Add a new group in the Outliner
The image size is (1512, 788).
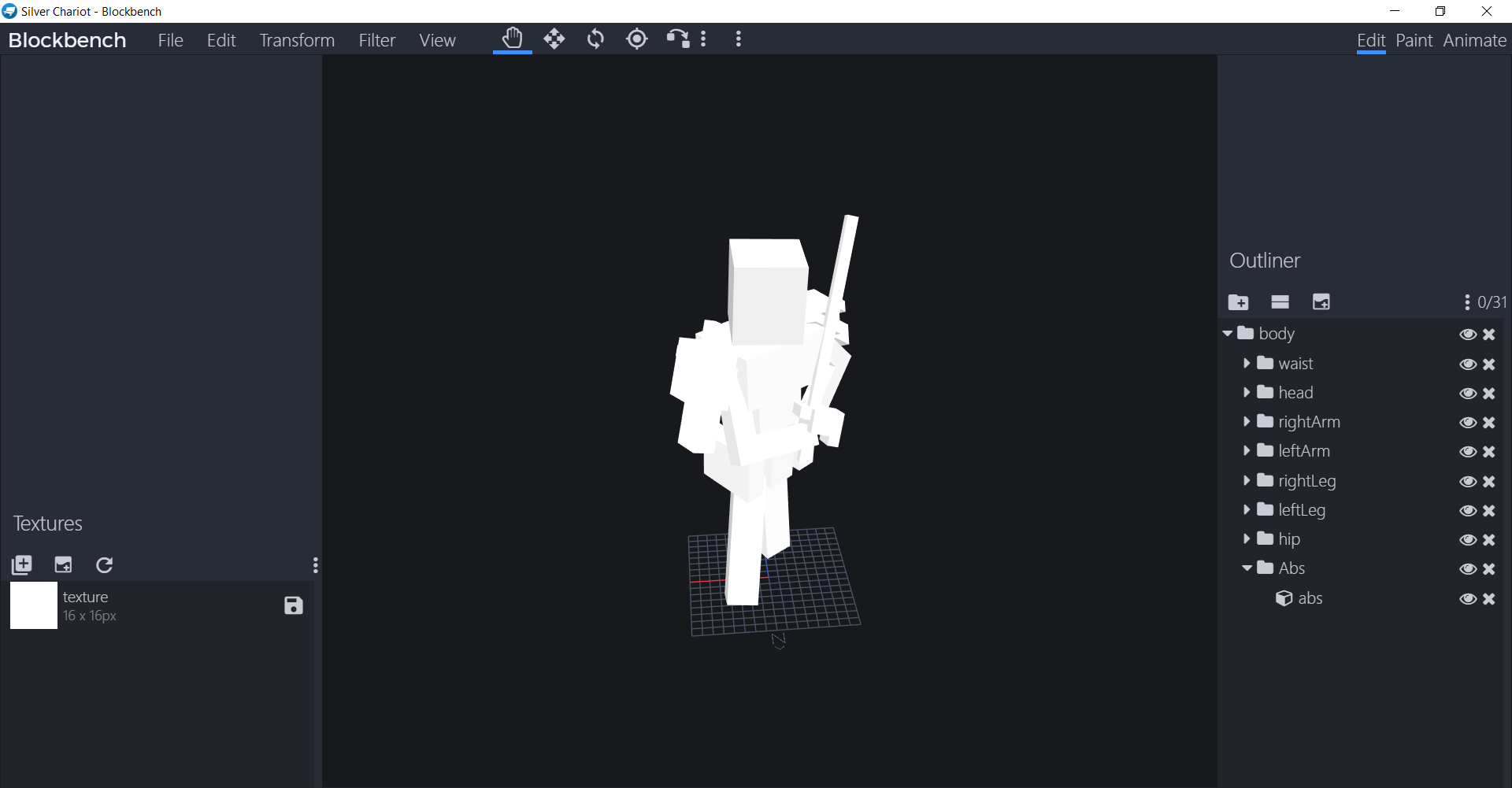(x=1238, y=302)
